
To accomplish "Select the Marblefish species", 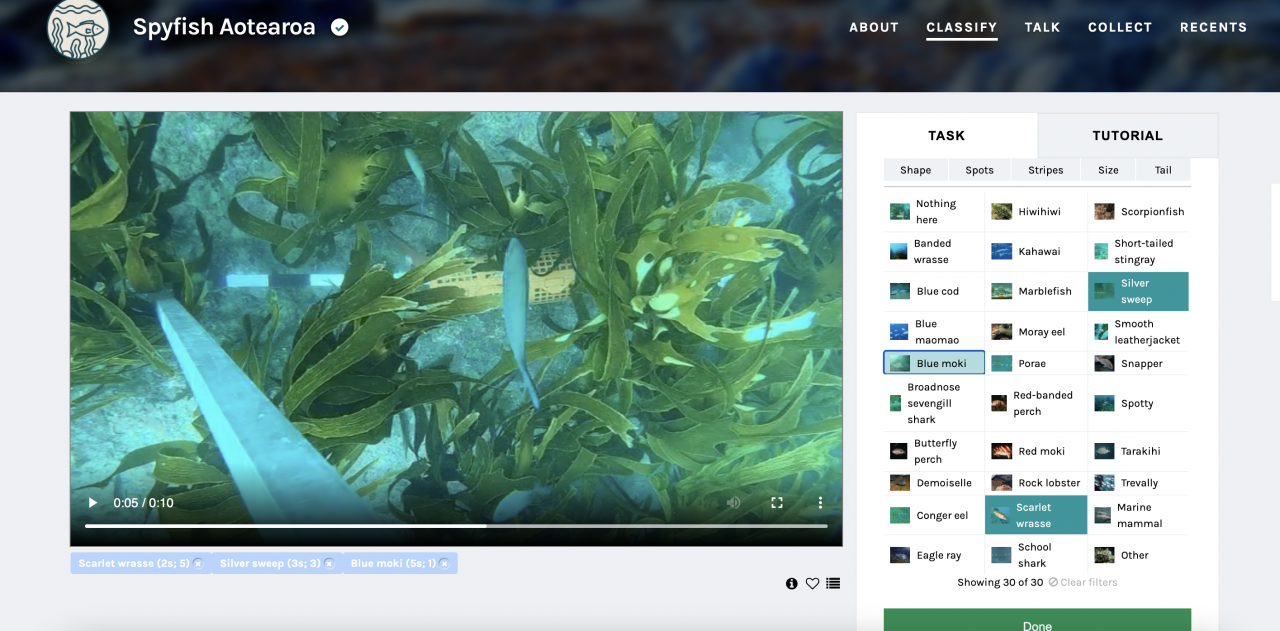I will click(x=1036, y=291).
